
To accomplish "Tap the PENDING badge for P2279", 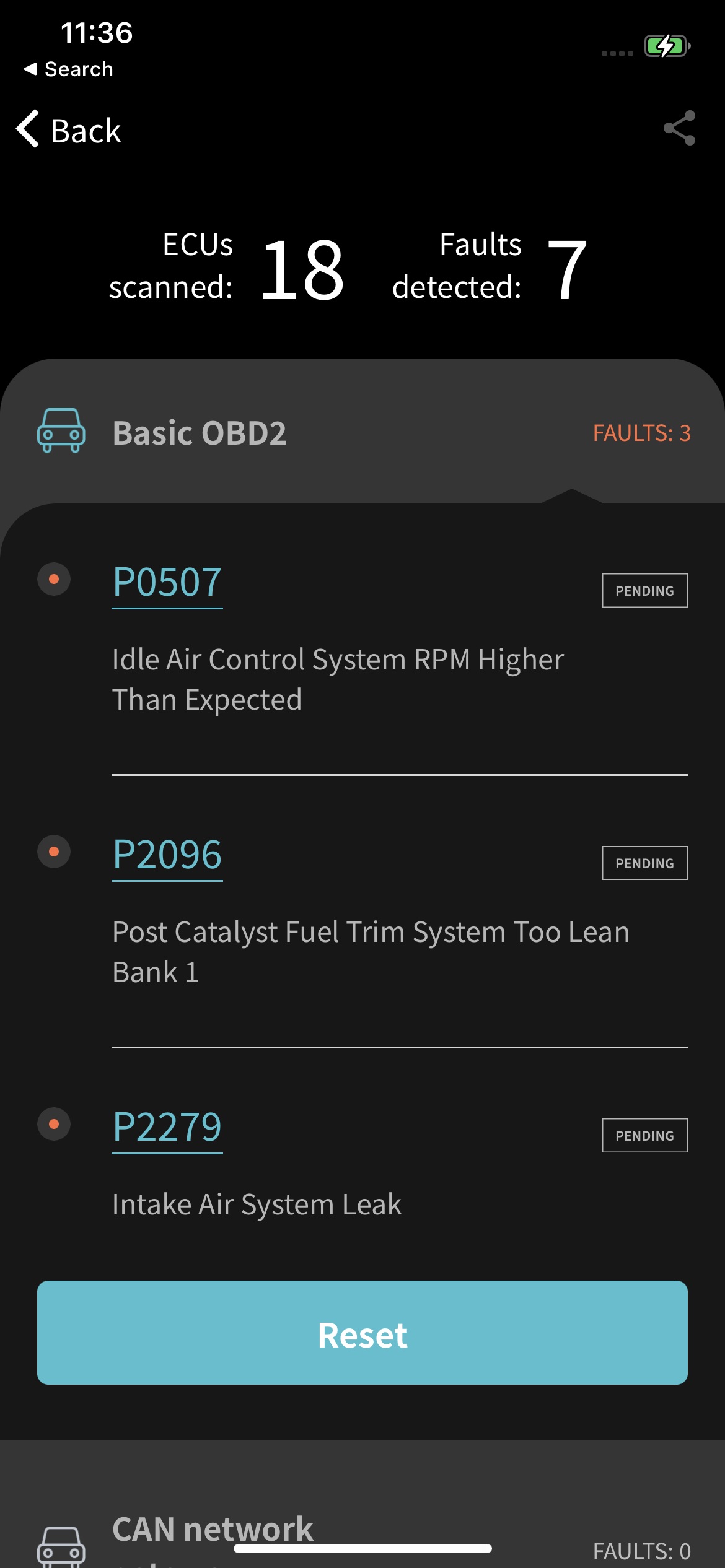I will point(644,1136).
